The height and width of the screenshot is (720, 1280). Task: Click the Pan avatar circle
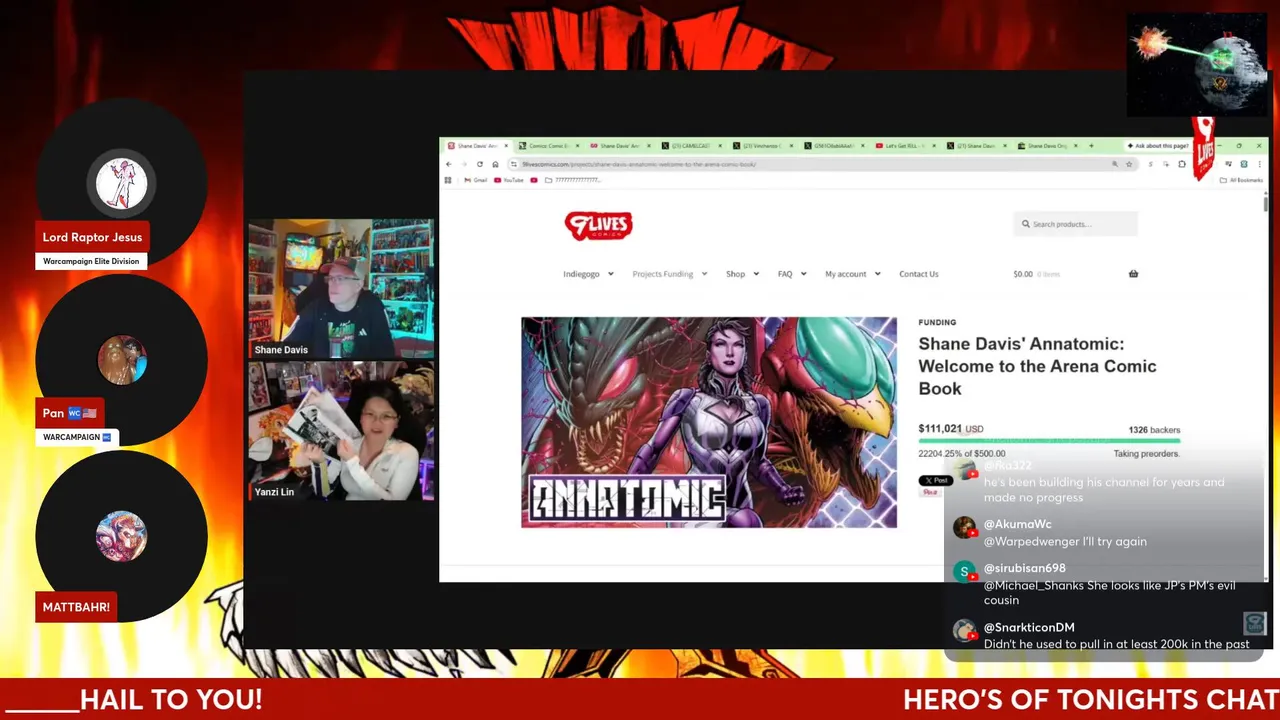(121, 360)
